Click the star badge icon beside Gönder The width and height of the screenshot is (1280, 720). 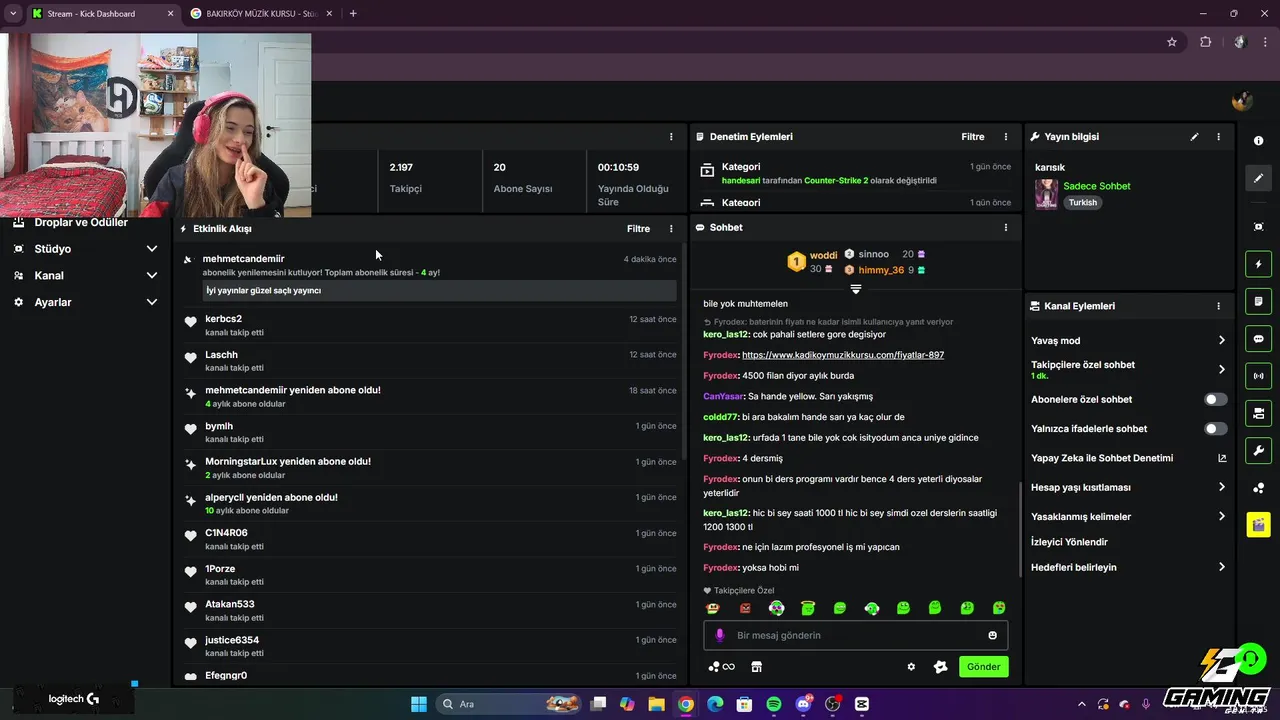click(940, 667)
